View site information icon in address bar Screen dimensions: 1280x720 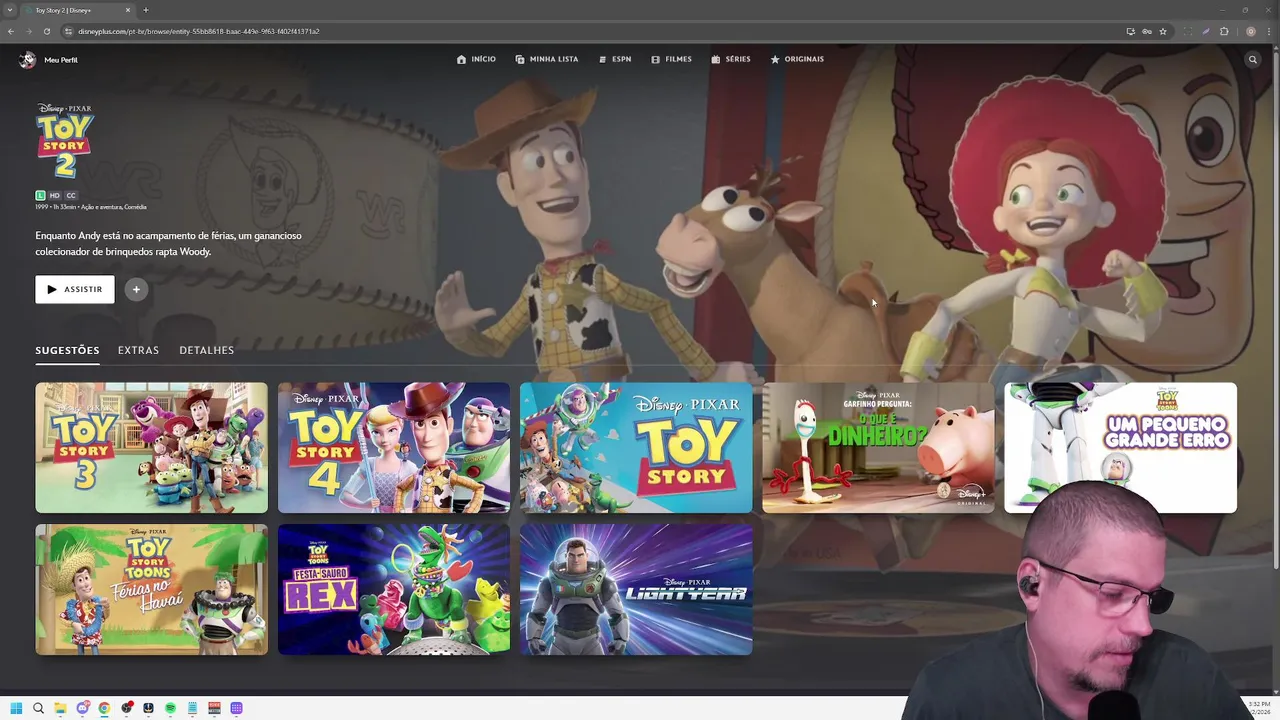tap(69, 31)
